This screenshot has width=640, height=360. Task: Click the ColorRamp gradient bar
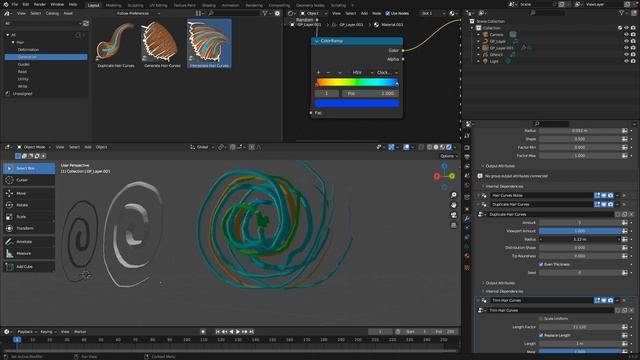click(357, 82)
